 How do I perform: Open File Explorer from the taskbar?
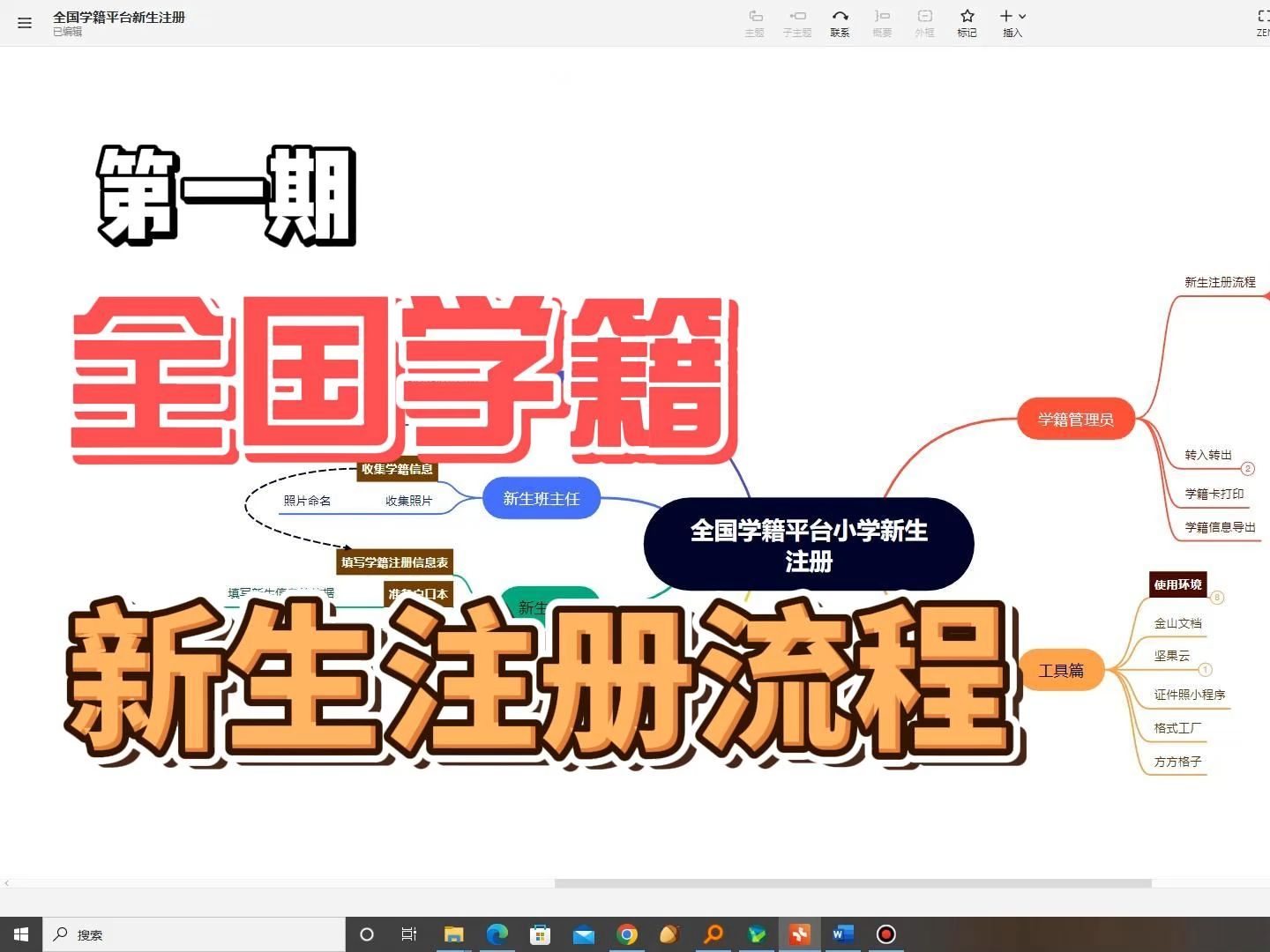click(x=453, y=934)
